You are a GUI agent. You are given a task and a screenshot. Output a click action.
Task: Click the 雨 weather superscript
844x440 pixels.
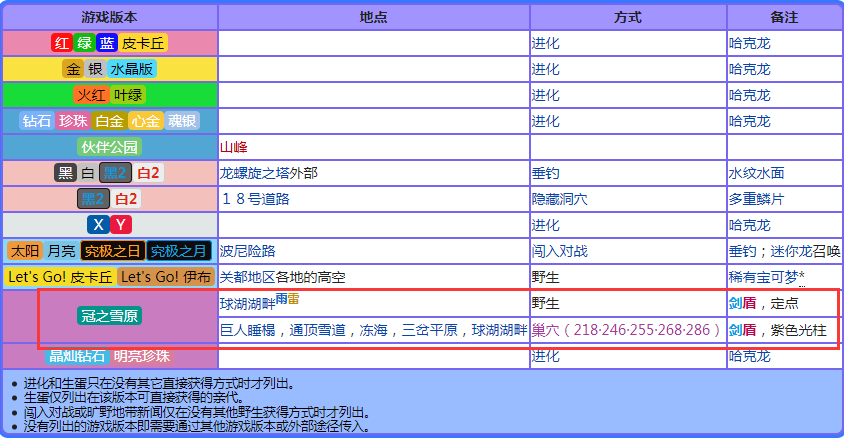click(281, 299)
